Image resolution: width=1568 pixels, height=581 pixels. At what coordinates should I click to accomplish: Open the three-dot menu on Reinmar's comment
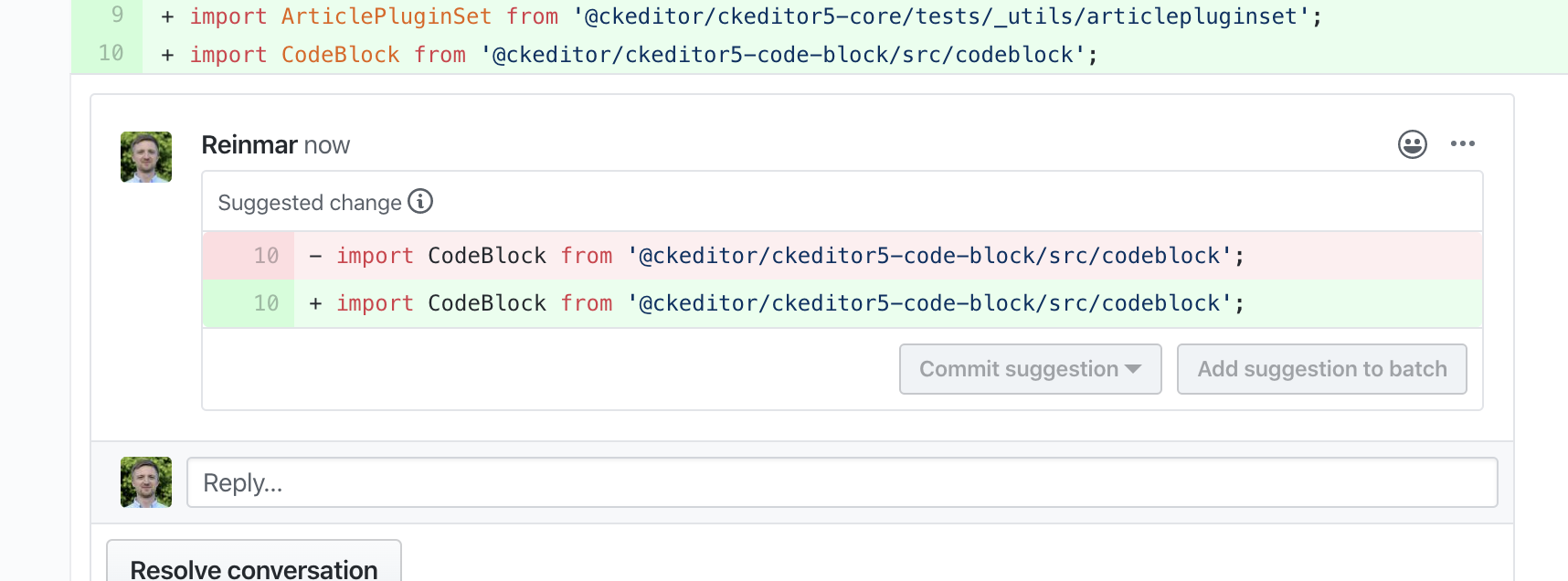1464,143
